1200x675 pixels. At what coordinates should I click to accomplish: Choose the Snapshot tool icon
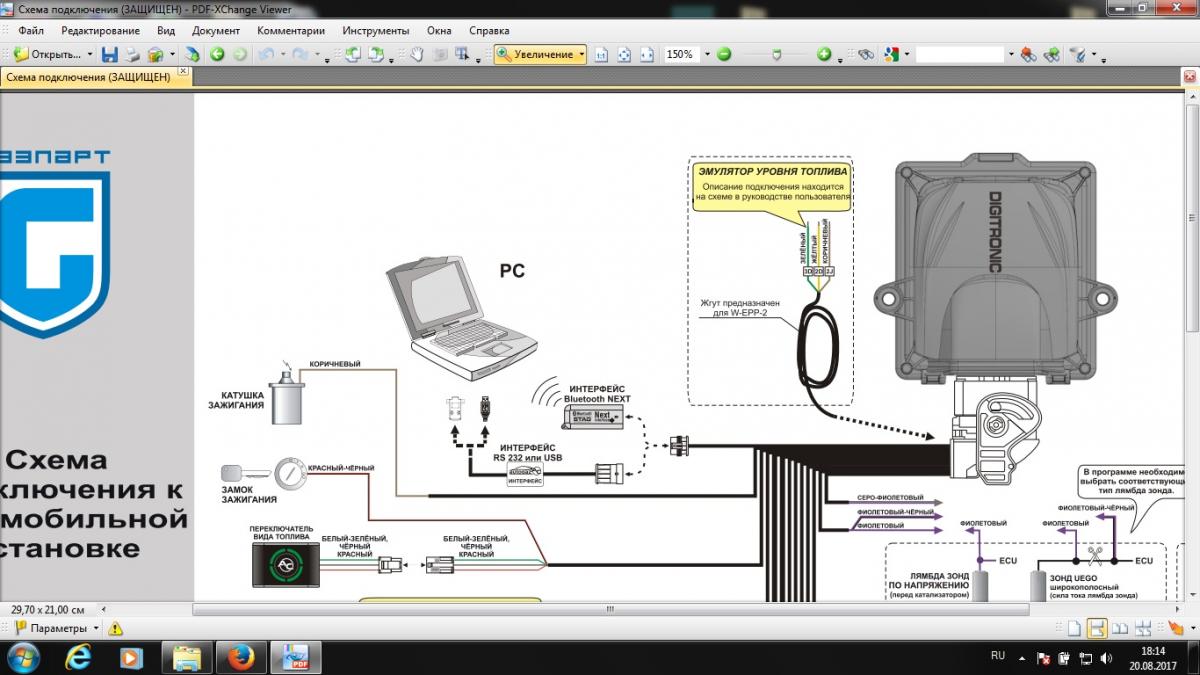(439, 54)
